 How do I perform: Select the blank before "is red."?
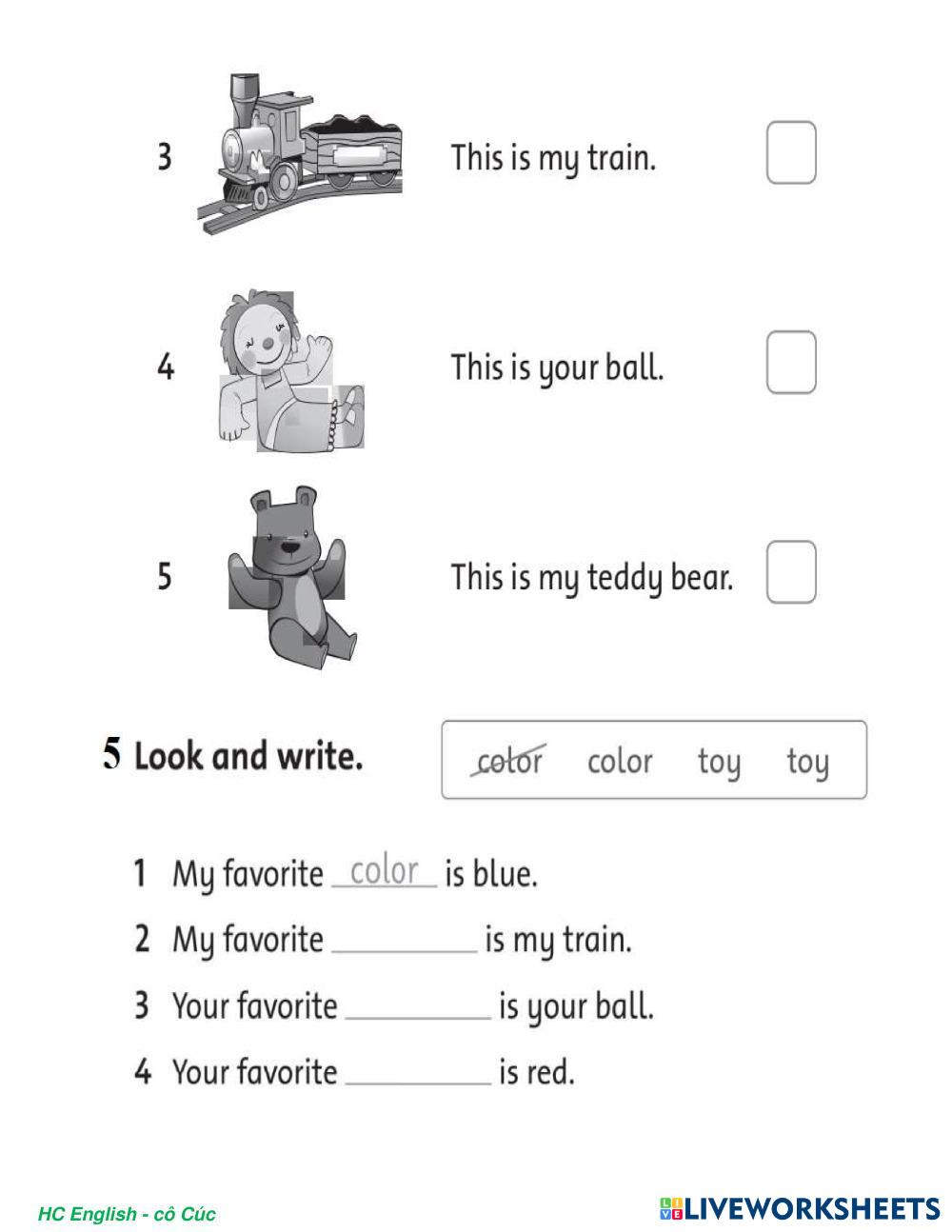coord(418,1073)
